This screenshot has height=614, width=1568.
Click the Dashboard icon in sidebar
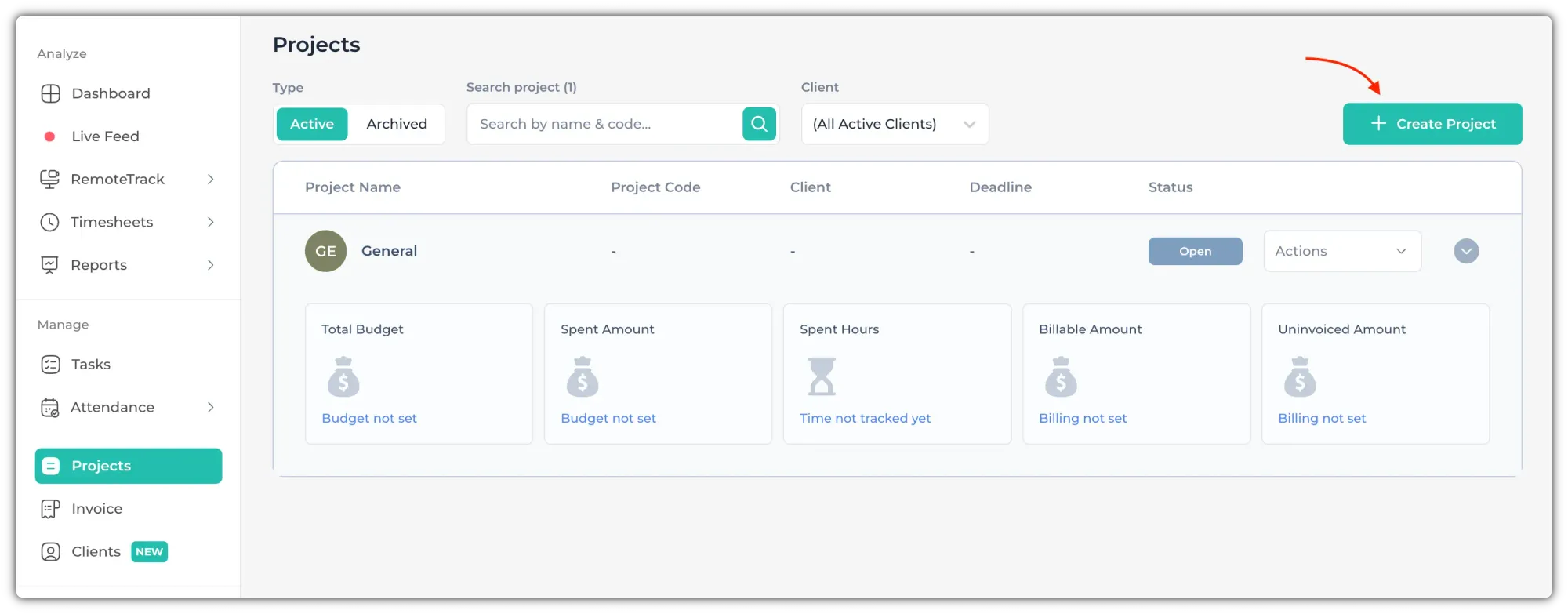pos(50,93)
